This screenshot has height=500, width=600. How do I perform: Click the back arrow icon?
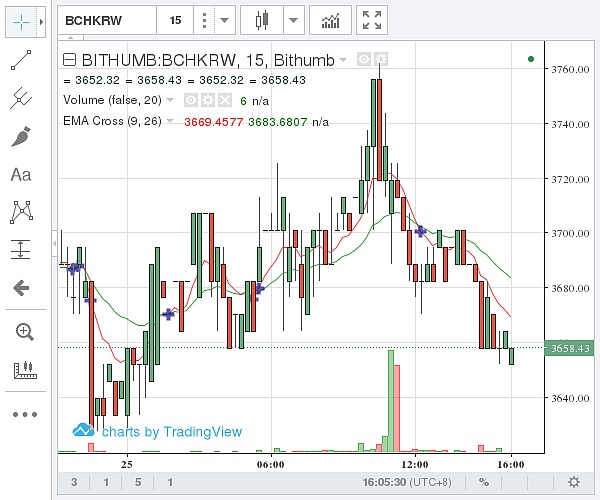coord(21,288)
